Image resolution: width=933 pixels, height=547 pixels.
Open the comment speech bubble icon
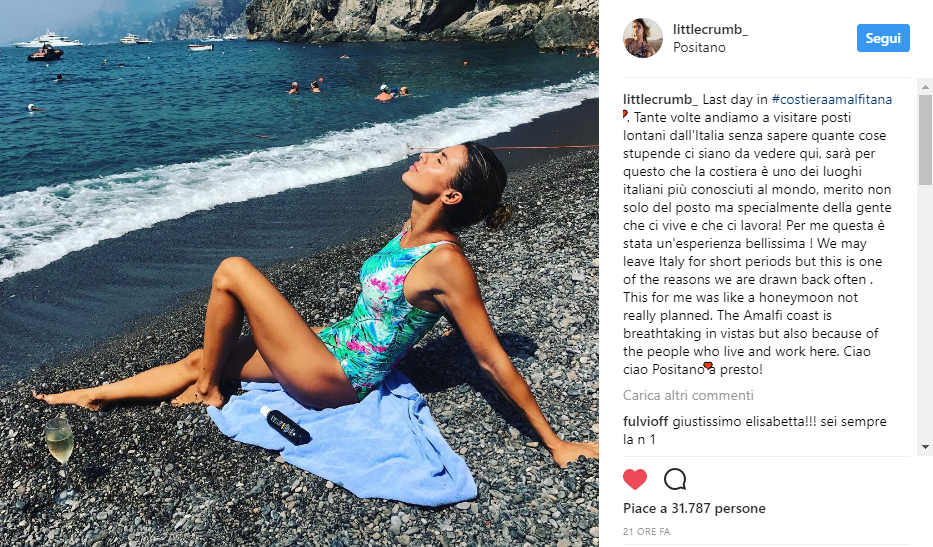click(x=675, y=479)
